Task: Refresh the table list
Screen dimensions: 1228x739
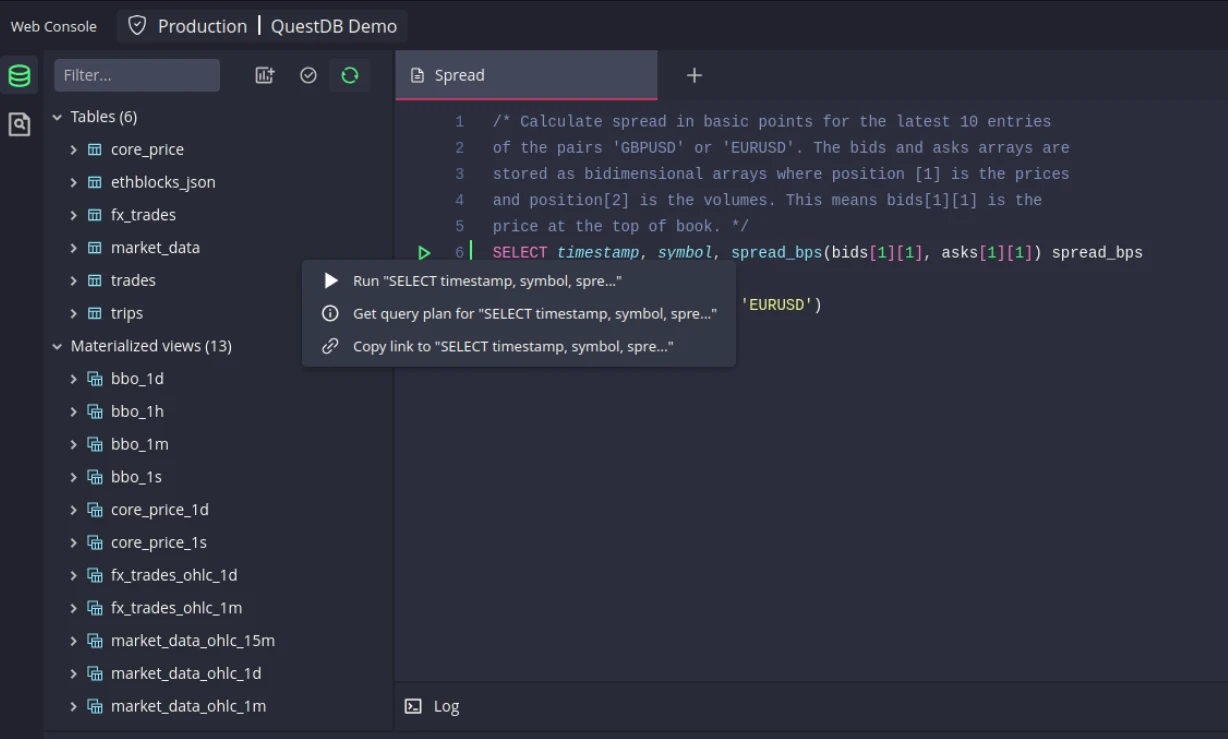Action: [349, 75]
